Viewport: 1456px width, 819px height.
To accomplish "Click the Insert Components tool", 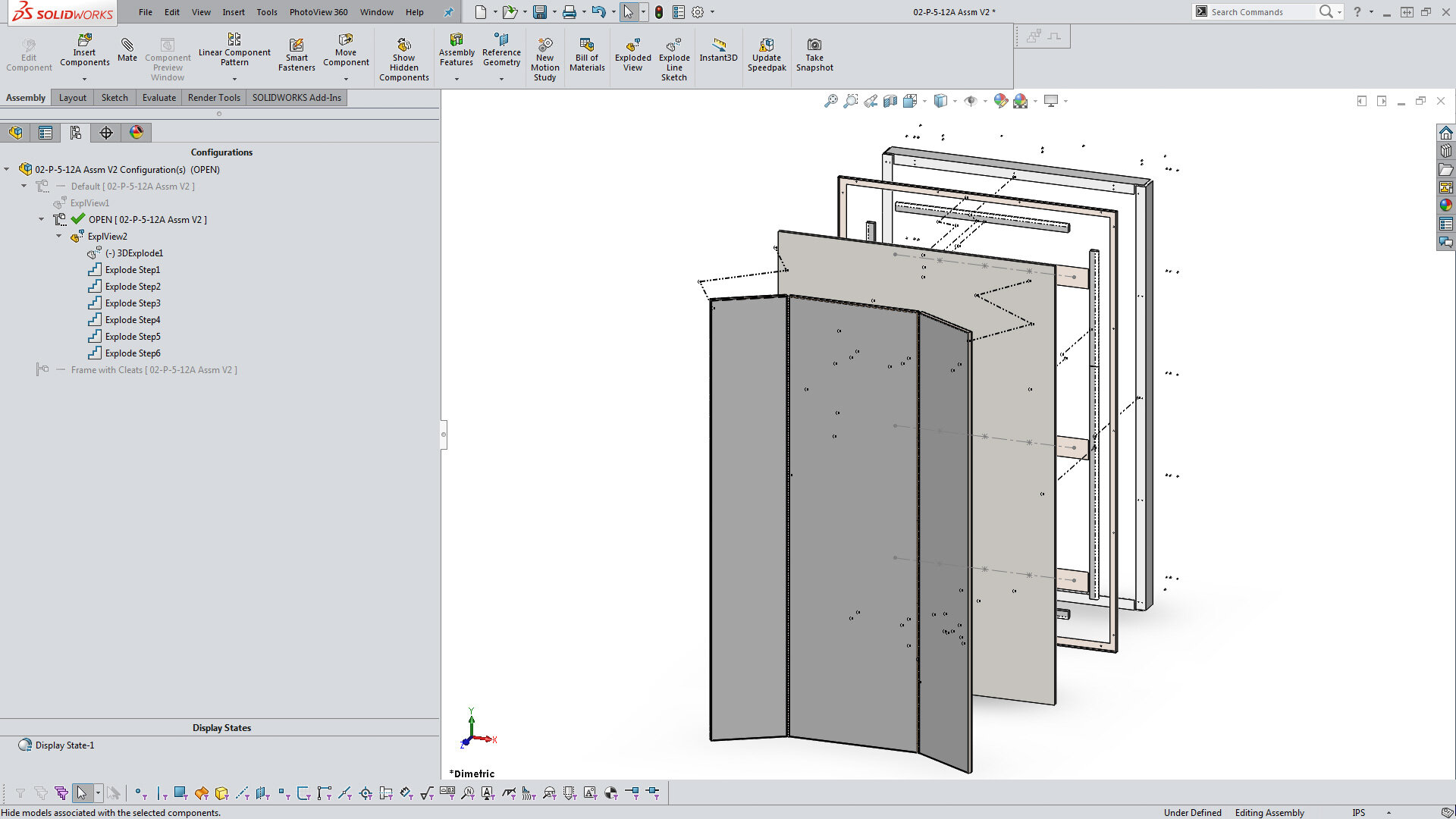I will [84, 50].
